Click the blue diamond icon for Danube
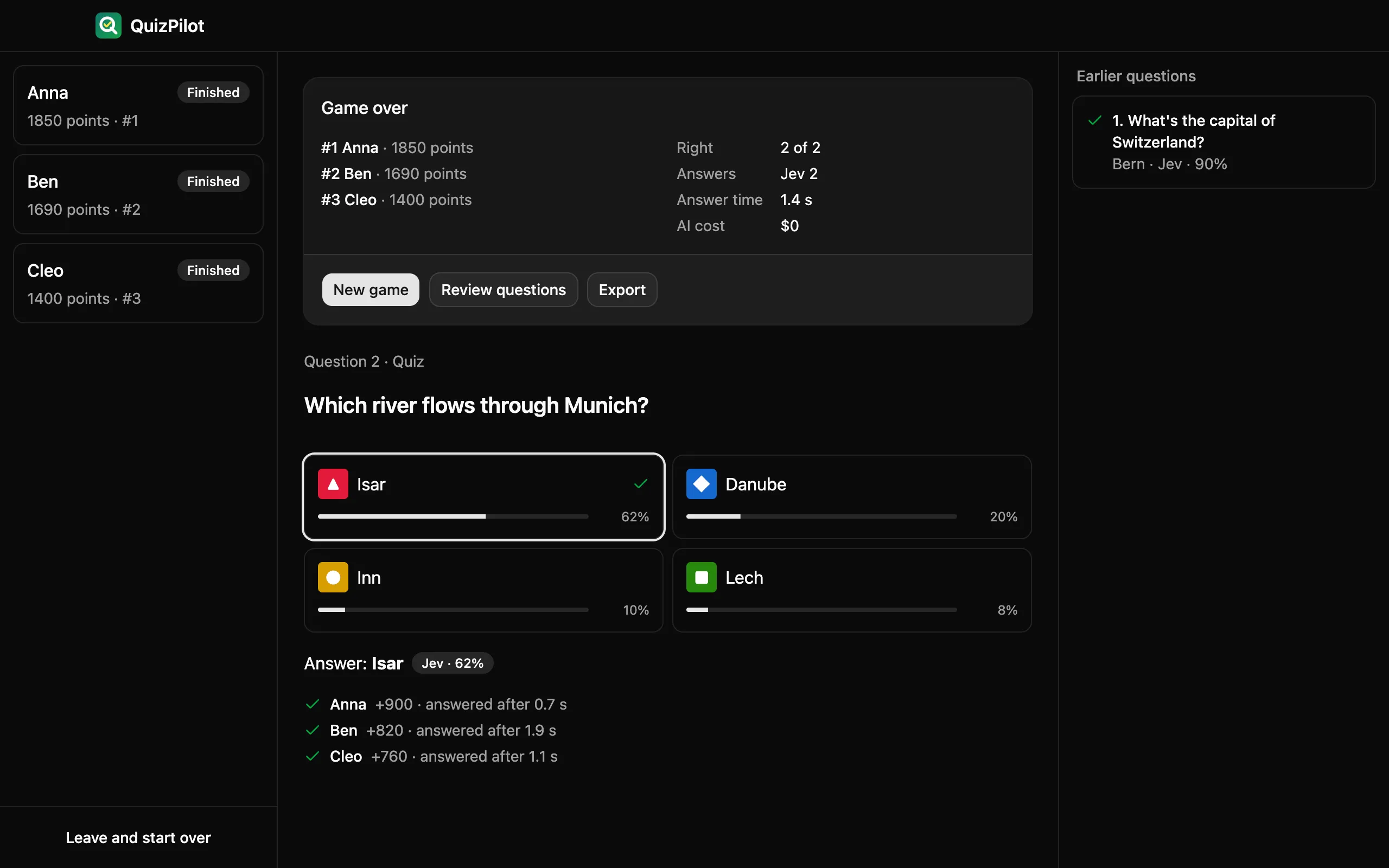The image size is (1389, 868). pyautogui.click(x=702, y=484)
